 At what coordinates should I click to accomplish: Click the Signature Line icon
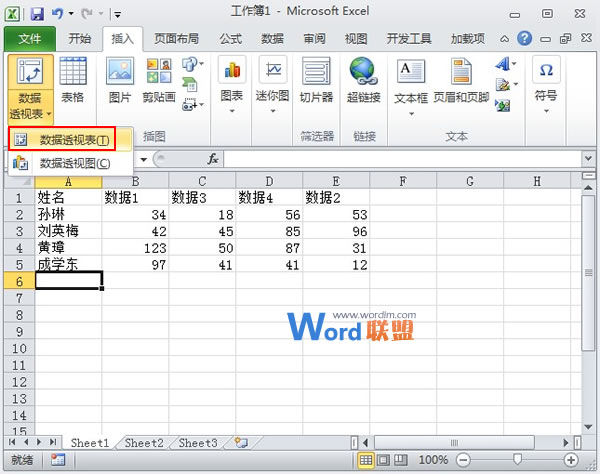(x=502, y=85)
